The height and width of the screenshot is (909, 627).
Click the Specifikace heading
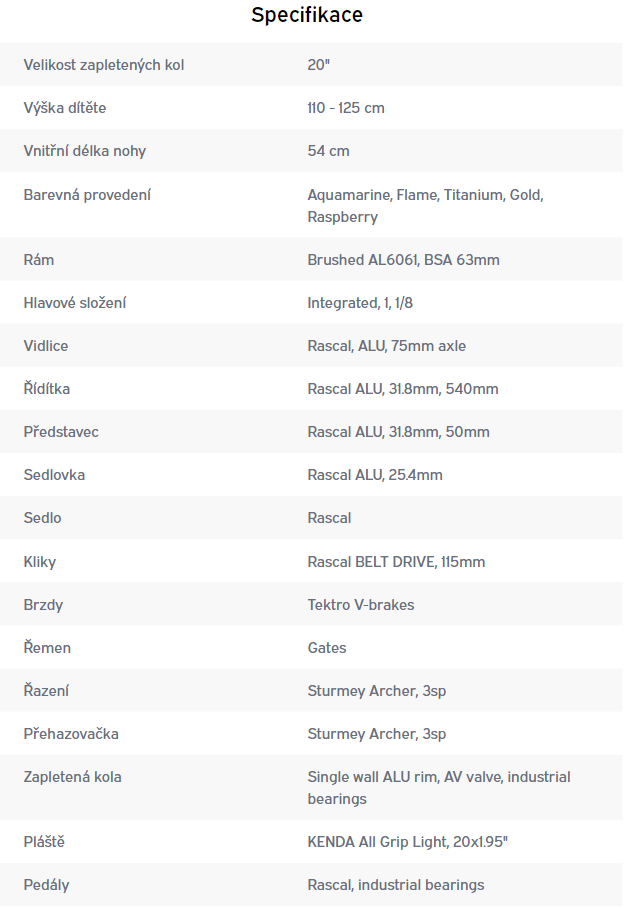(307, 15)
